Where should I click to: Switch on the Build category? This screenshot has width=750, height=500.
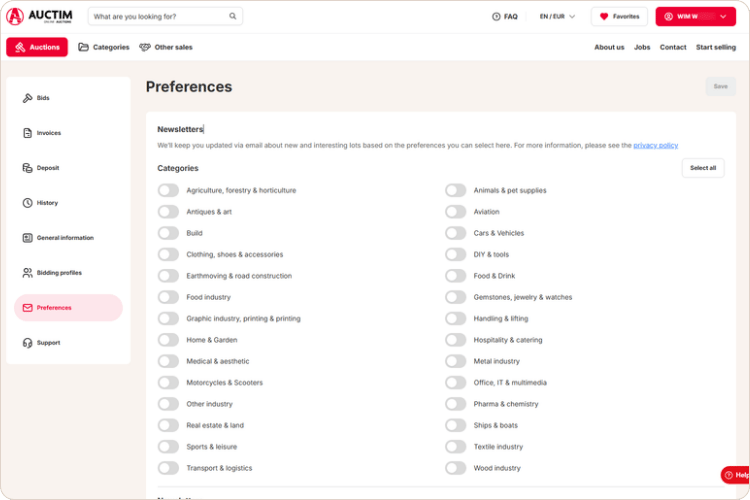(x=168, y=233)
